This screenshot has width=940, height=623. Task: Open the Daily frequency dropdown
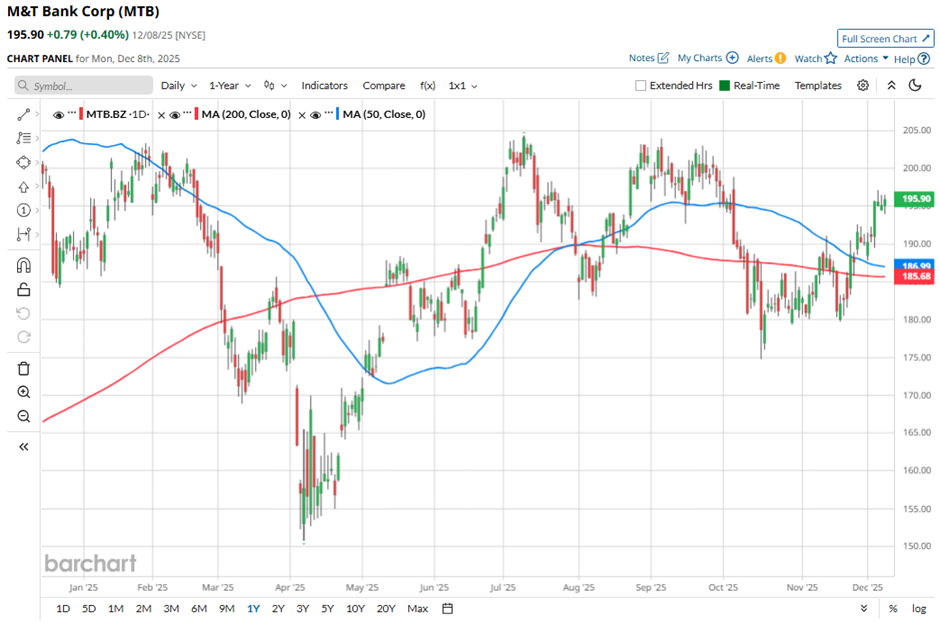click(179, 86)
